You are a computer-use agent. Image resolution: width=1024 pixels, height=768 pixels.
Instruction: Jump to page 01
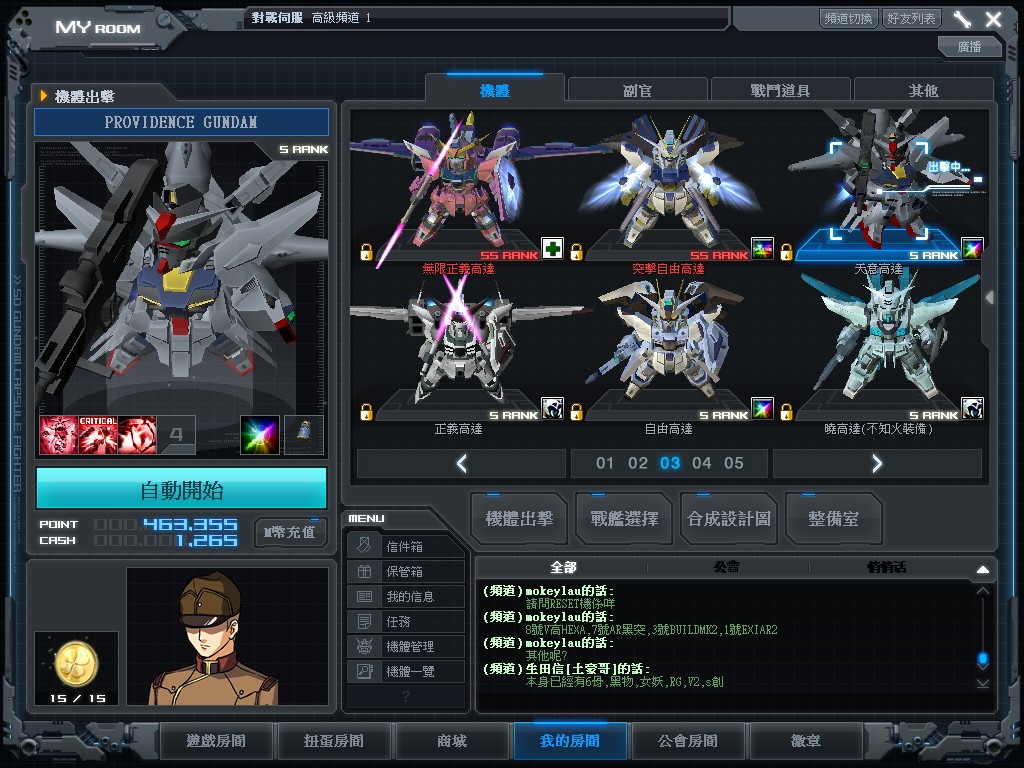[x=605, y=463]
